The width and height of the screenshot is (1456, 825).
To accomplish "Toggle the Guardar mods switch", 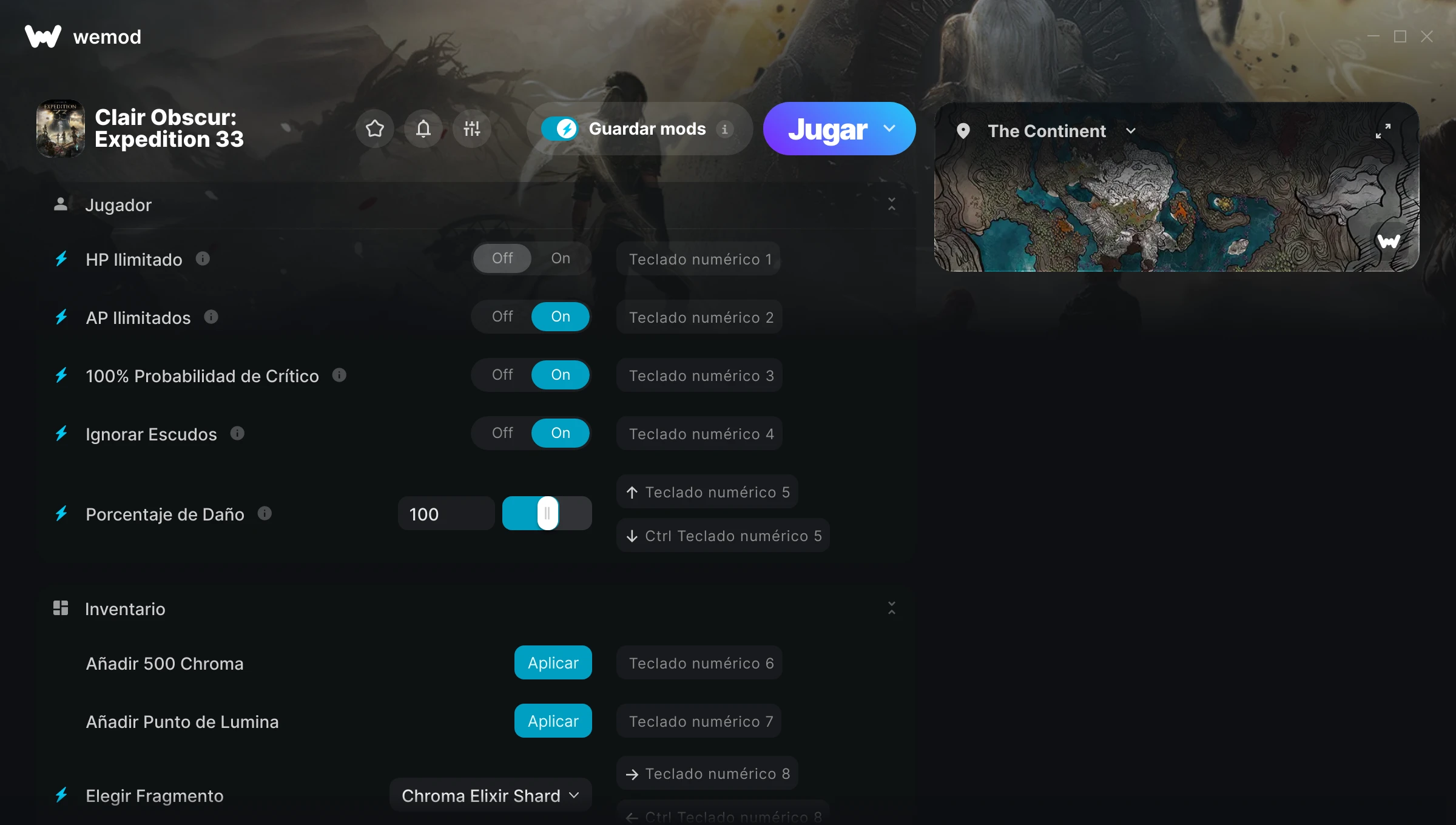I will coord(559,129).
